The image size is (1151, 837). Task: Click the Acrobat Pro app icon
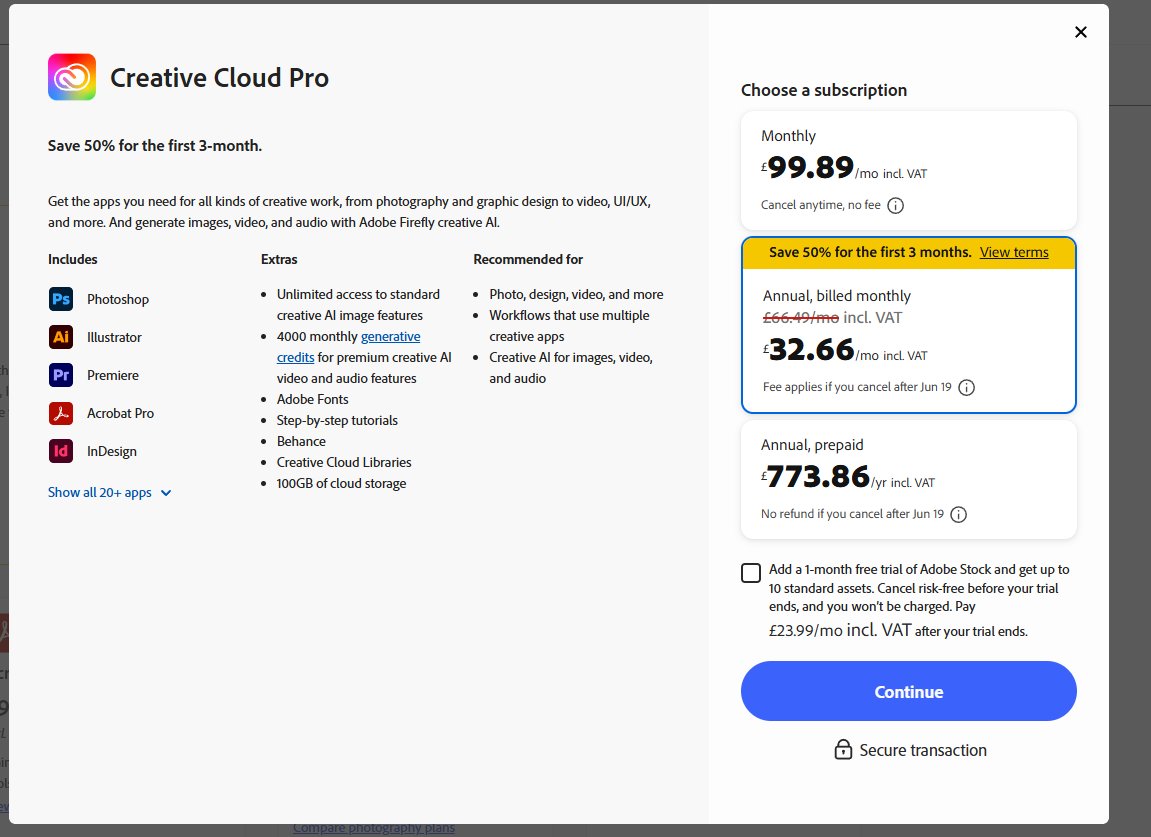pos(61,413)
